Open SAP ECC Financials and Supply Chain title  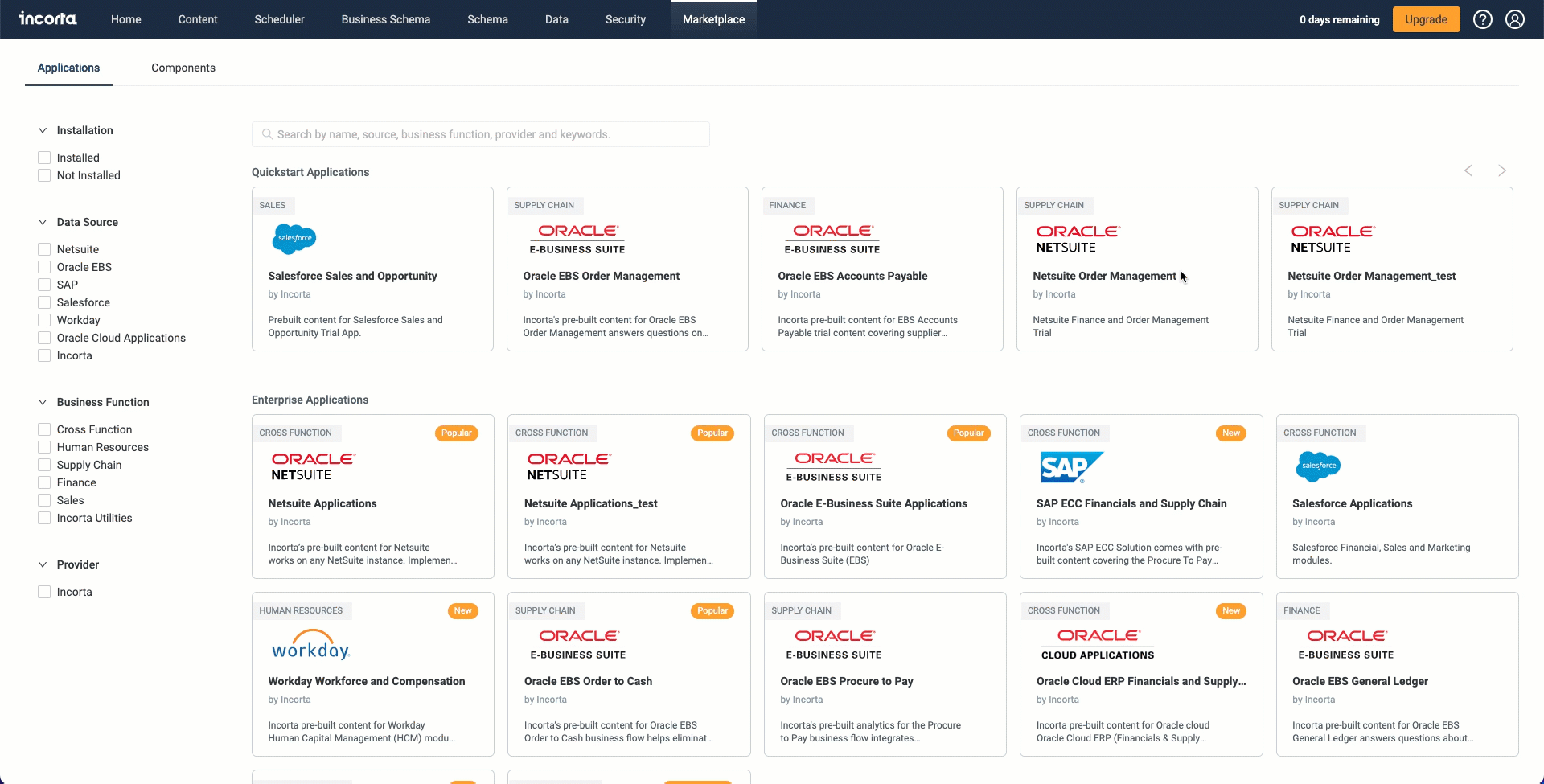pos(1131,503)
